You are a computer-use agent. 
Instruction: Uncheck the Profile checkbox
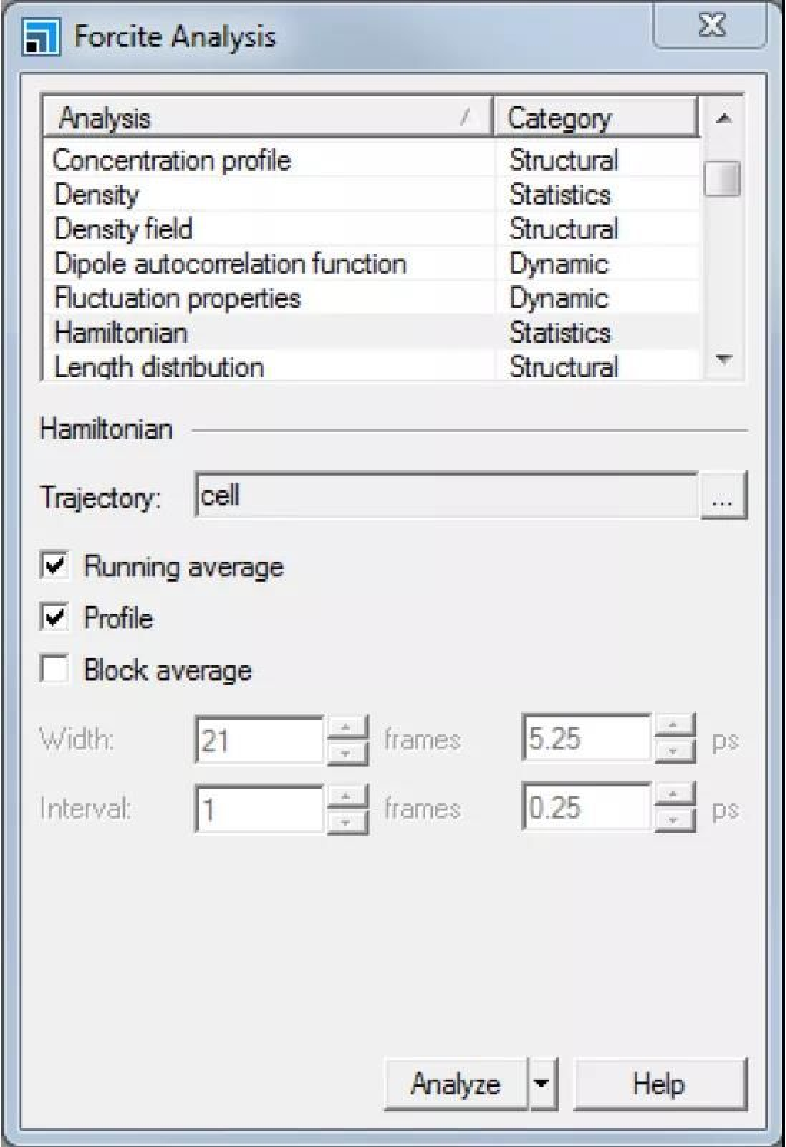click(x=55, y=619)
